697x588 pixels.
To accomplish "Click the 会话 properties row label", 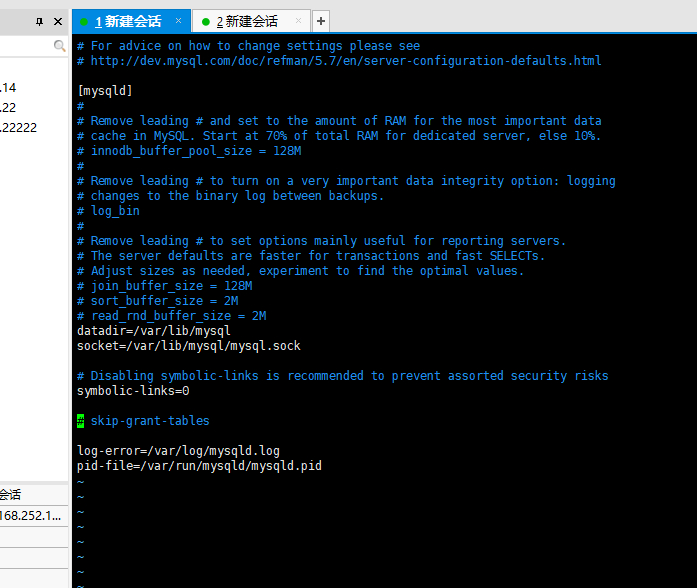I will [11, 495].
